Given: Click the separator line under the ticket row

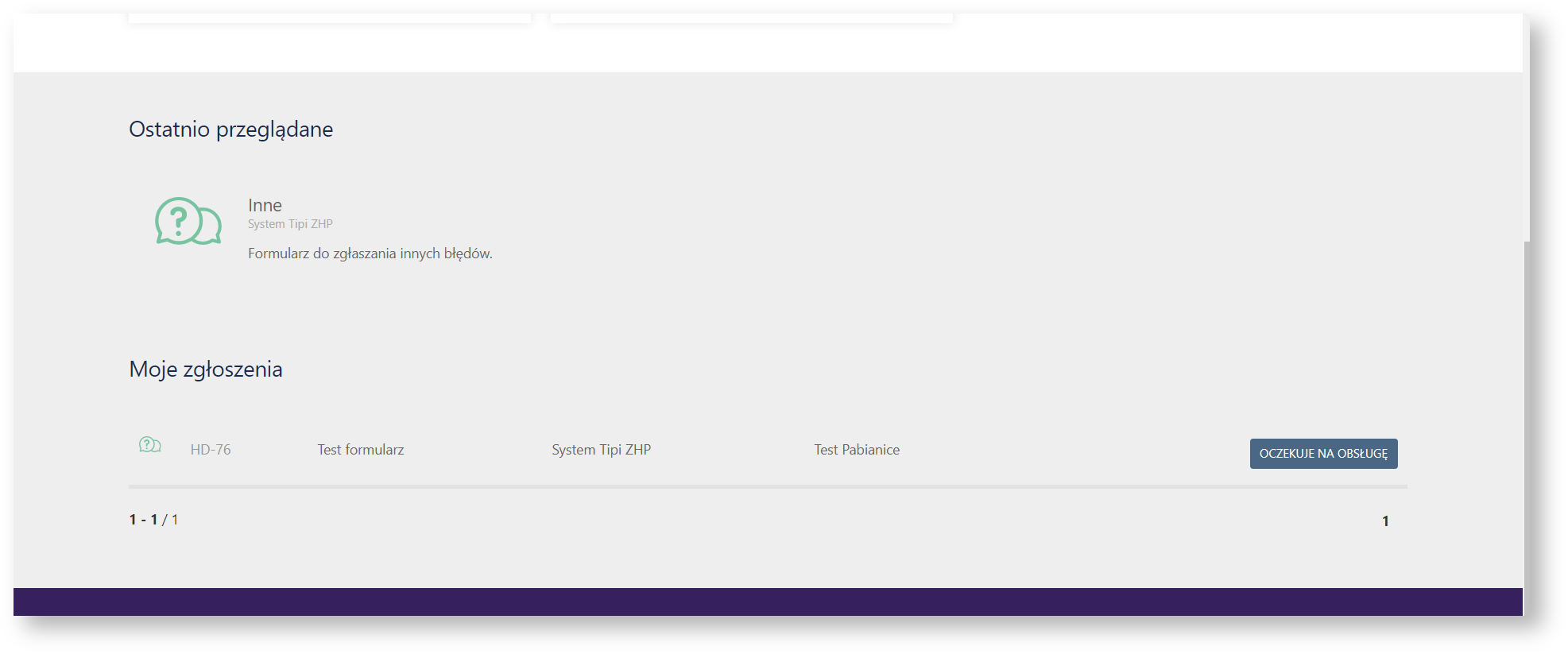Looking at the screenshot, I should (768, 486).
